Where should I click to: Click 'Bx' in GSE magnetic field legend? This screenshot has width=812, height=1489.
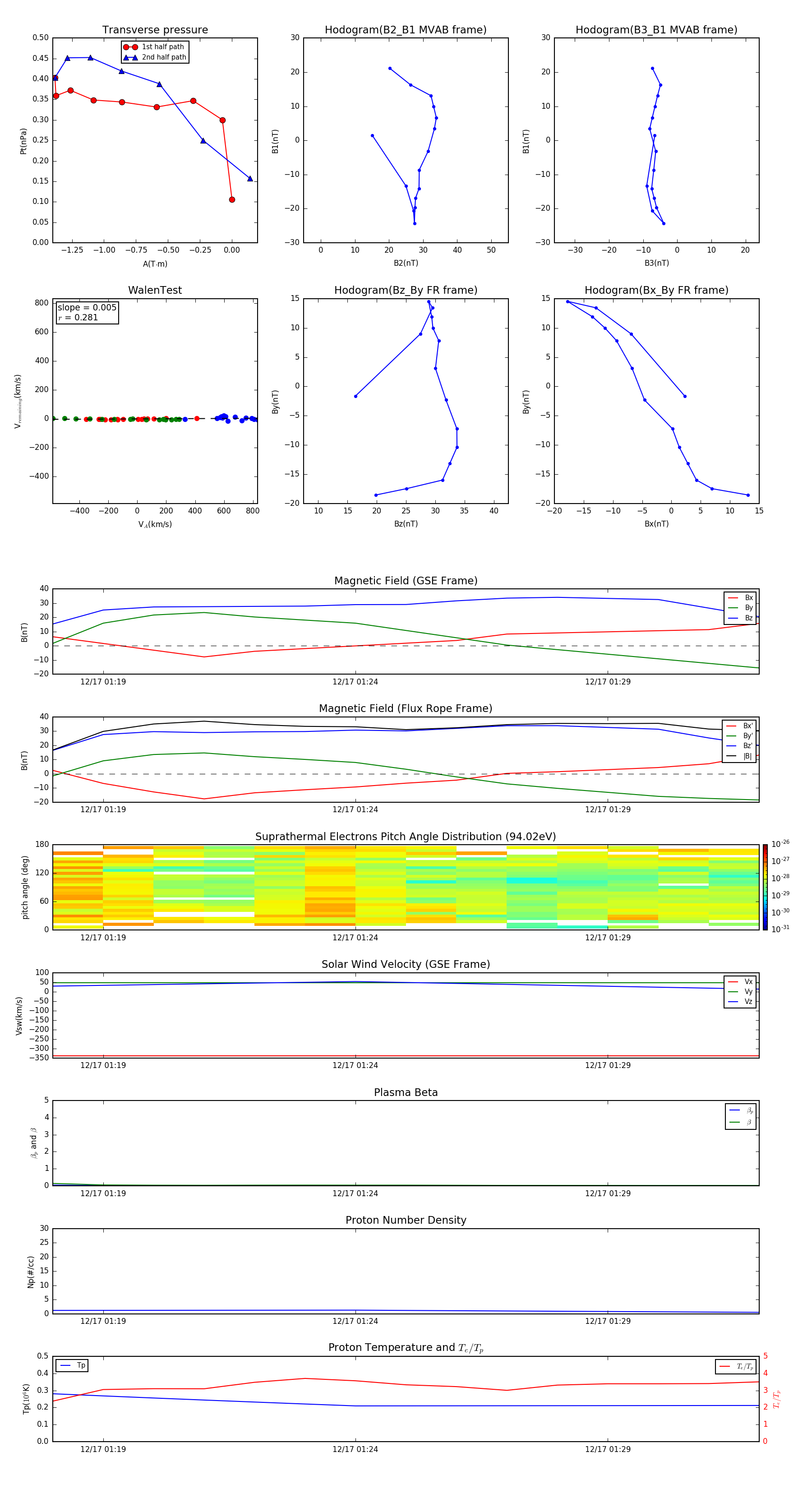(x=748, y=598)
